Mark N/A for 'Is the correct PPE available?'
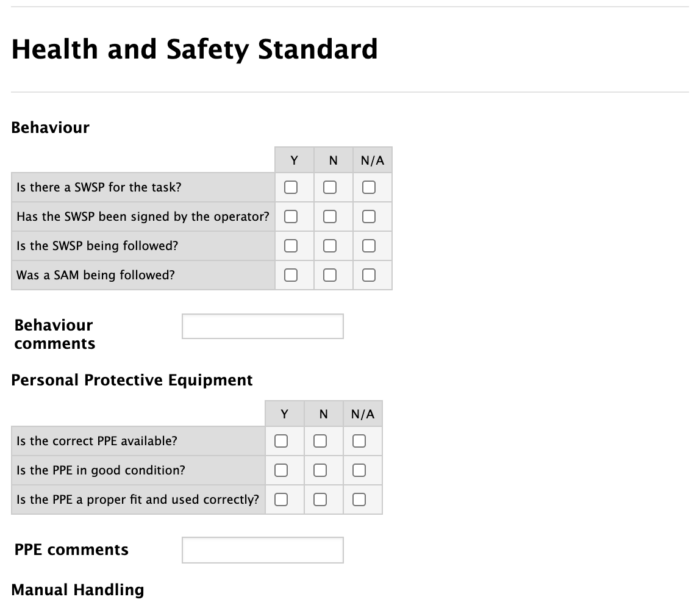 [x=359, y=441]
